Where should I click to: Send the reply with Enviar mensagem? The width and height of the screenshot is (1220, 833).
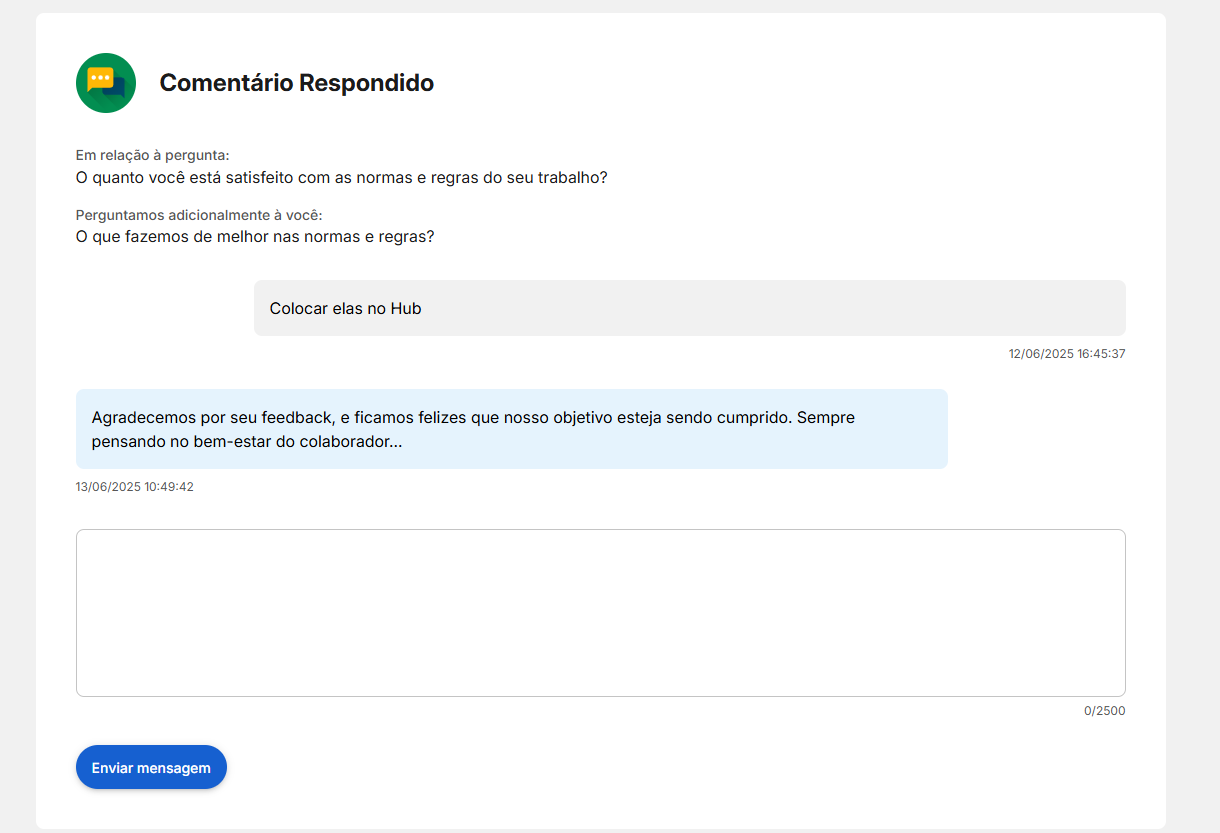point(151,767)
